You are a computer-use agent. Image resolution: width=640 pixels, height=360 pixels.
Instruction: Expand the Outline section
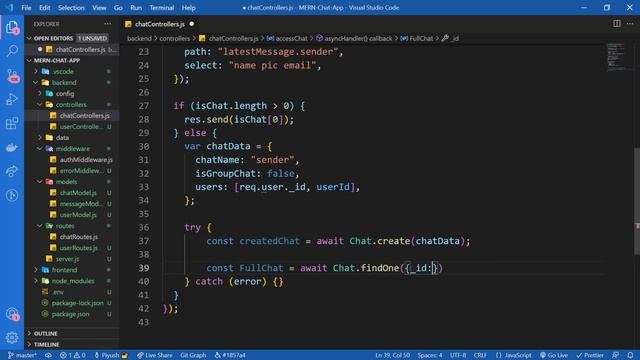[71, 333]
